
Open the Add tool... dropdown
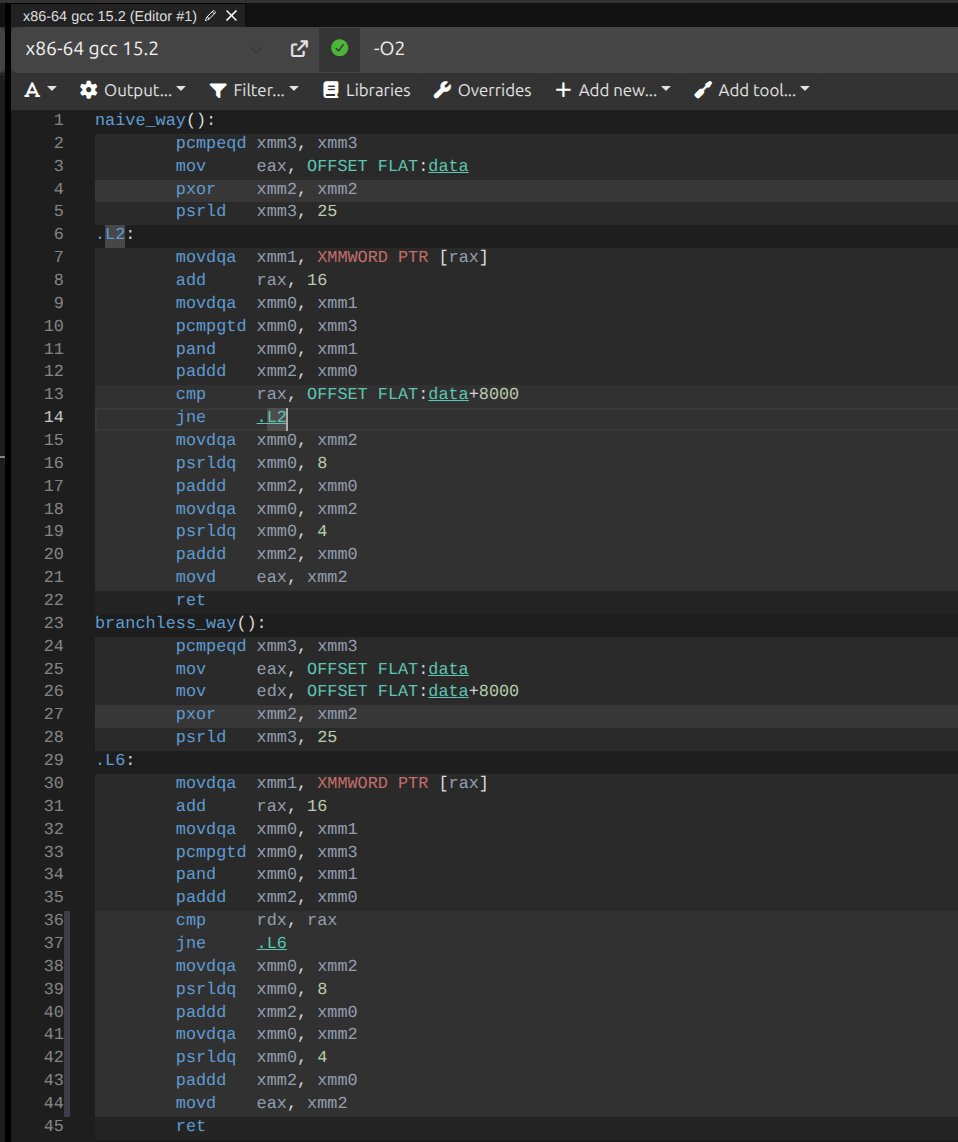click(752, 90)
